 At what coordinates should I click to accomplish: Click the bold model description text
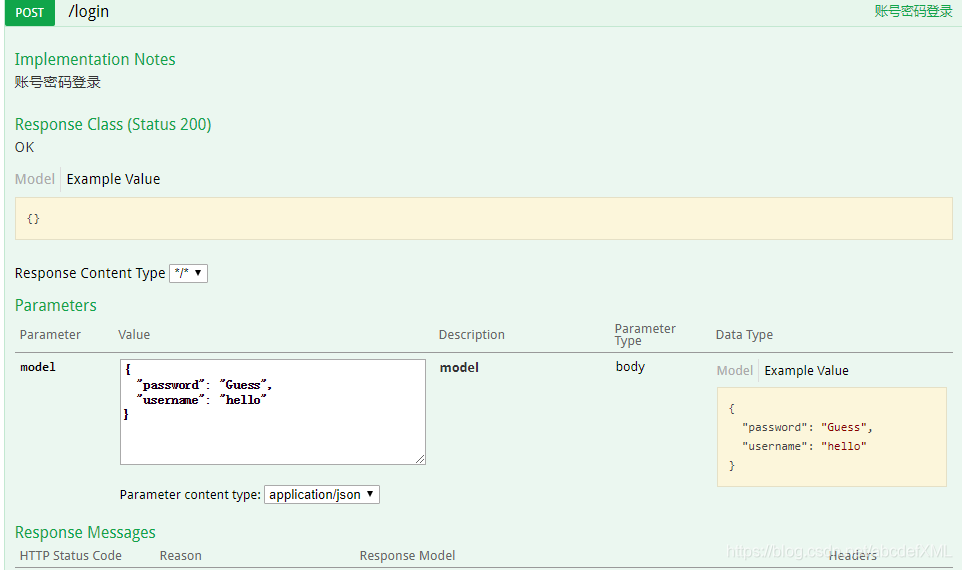pyautogui.click(x=459, y=368)
